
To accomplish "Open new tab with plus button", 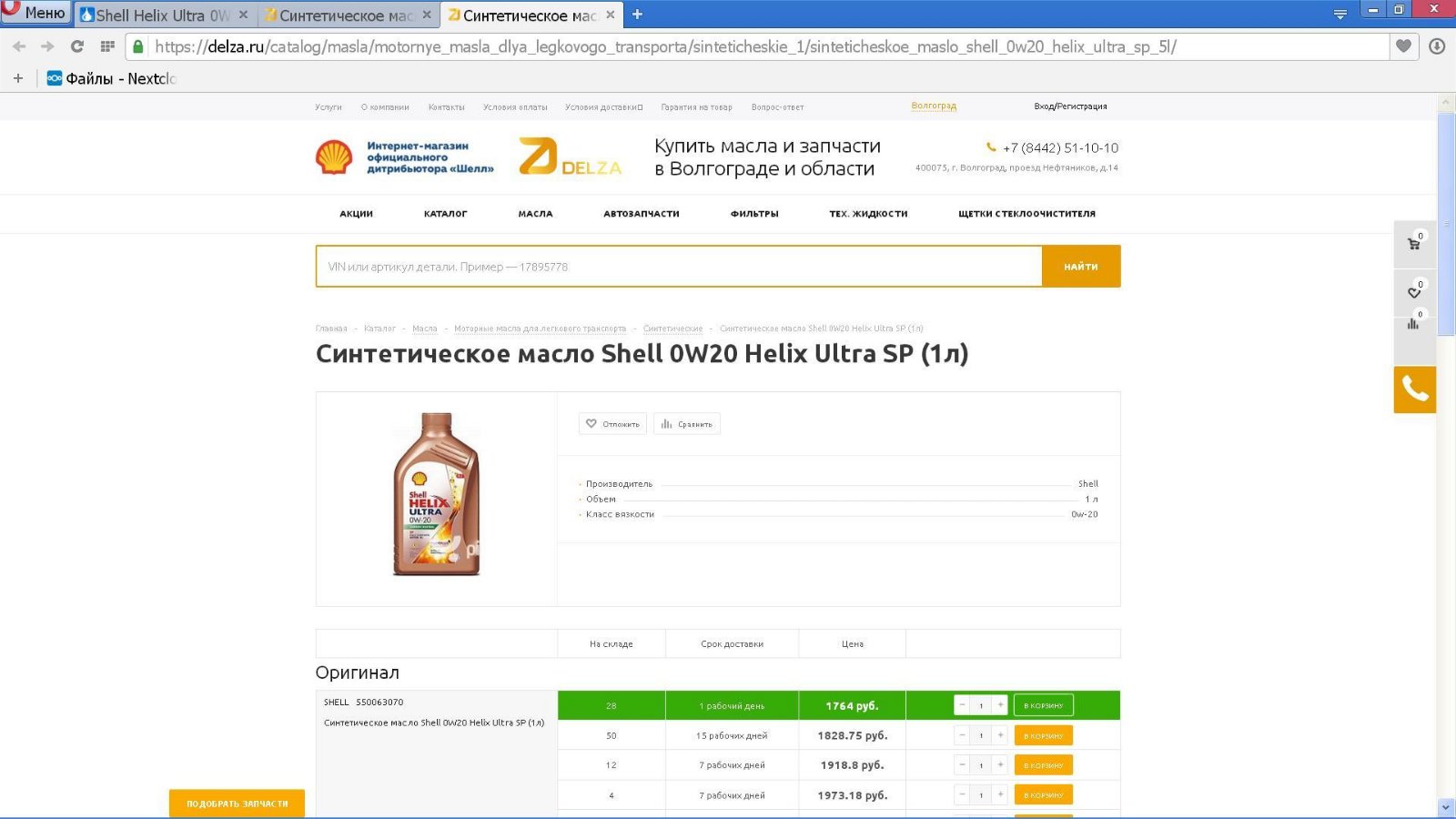I will click(x=637, y=15).
